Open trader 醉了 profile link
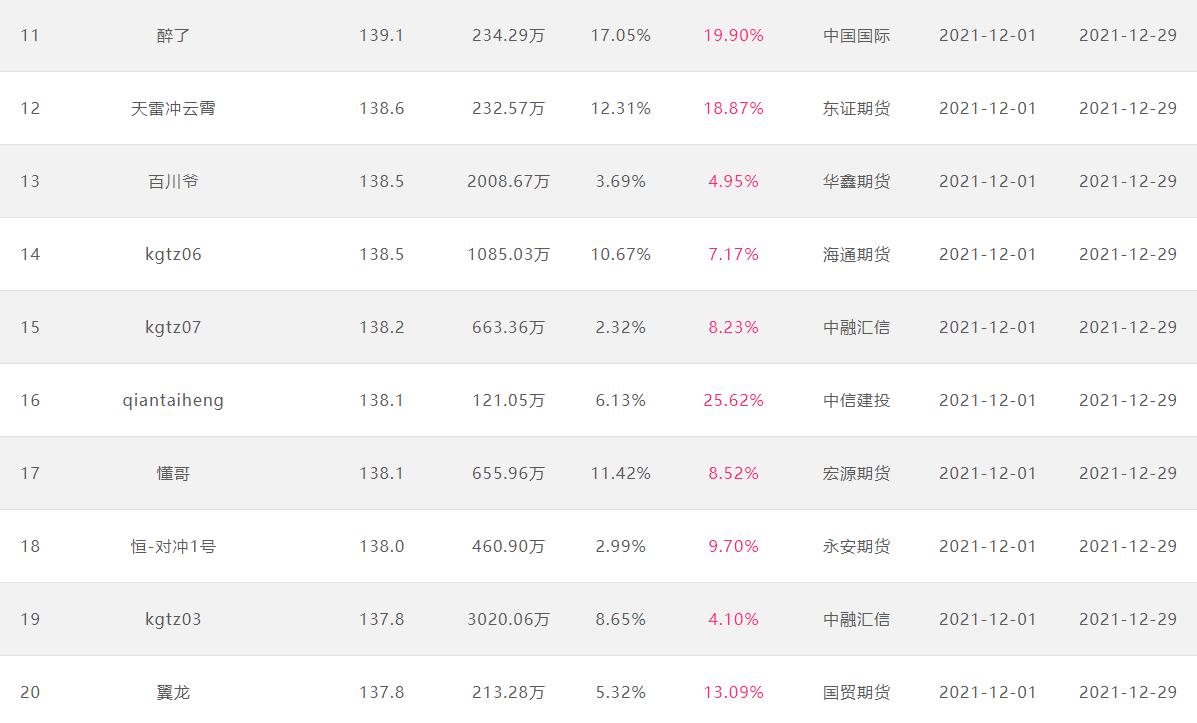The height and width of the screenshot is (723, 1197). coord(173,36)
